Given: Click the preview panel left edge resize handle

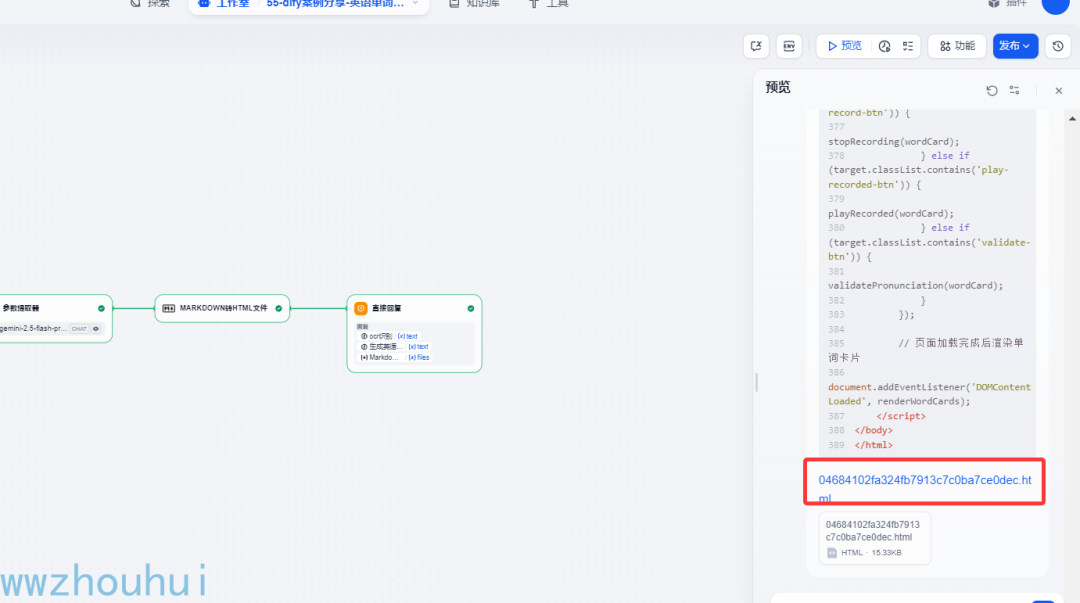Looking at the screenshot, I should pyautogui.click(x=756, y=382).
